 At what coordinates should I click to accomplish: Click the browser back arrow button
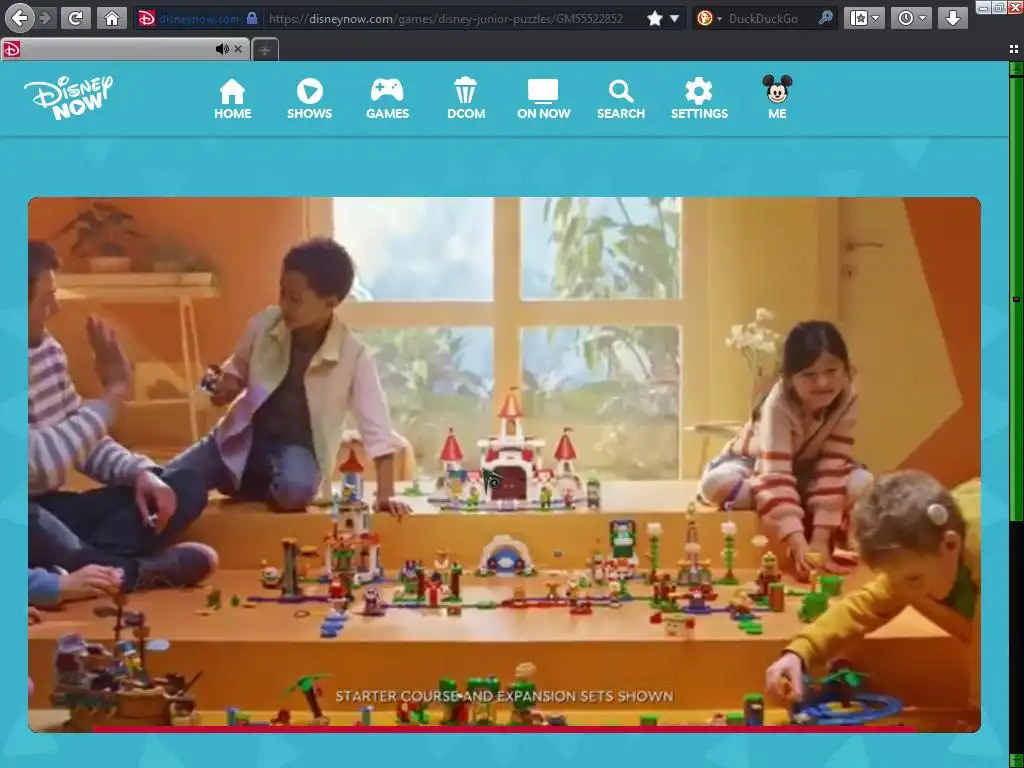click(x=20, y=18)
